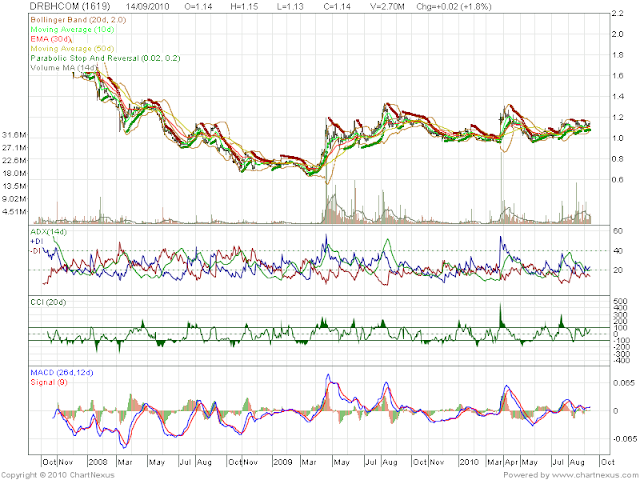Click the Apr month label on time axis

click(511, 462)
